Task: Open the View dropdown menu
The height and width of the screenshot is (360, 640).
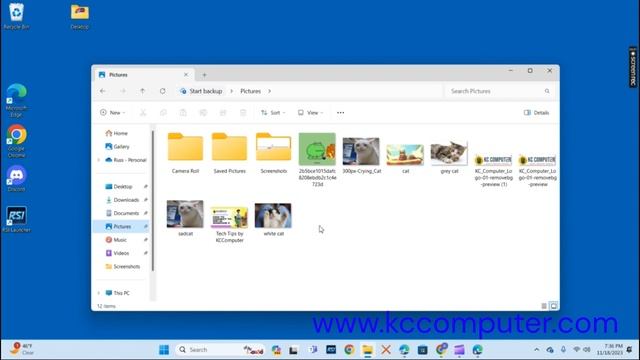Action: tap(310, 113)
